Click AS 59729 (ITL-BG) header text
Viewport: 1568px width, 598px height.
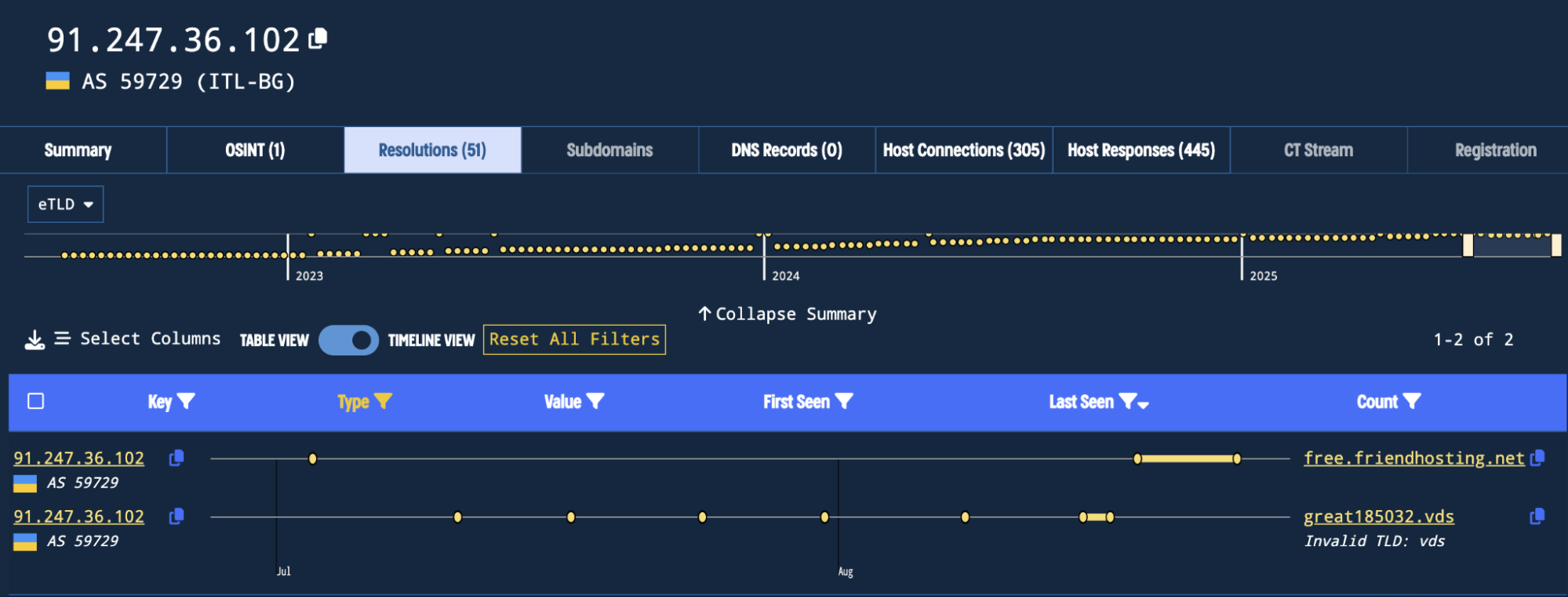pyautogui.click(x=188, y=82)
